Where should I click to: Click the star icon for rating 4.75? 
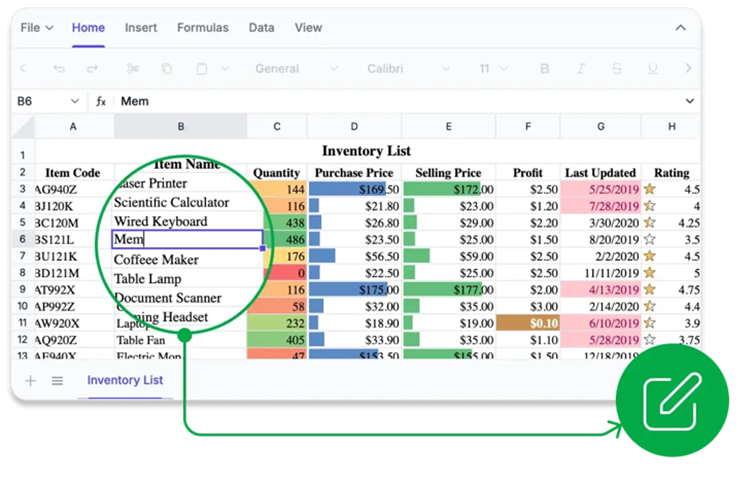(x=650, y=289)
